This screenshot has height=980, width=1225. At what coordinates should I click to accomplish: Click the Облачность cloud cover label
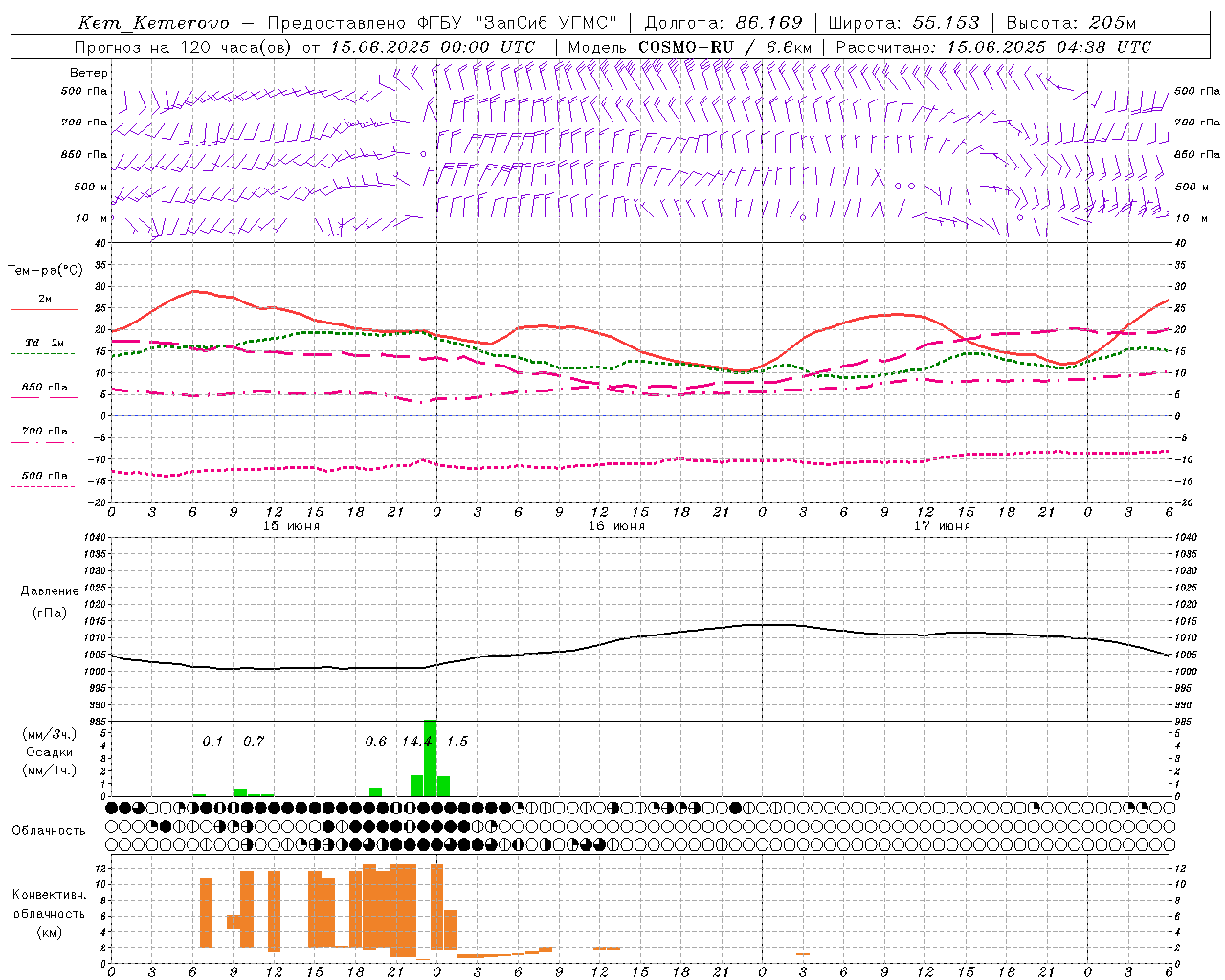tap(49, 830)
